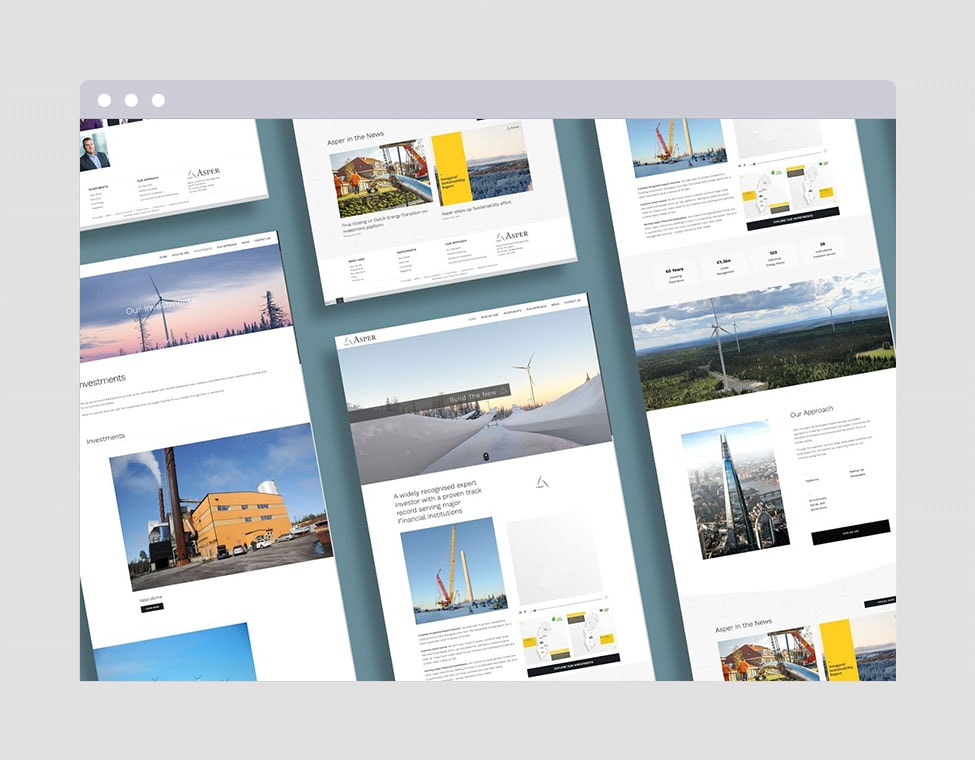
Task: Open the Dutch Energy Transition news headline
Action: click(386, 220)
